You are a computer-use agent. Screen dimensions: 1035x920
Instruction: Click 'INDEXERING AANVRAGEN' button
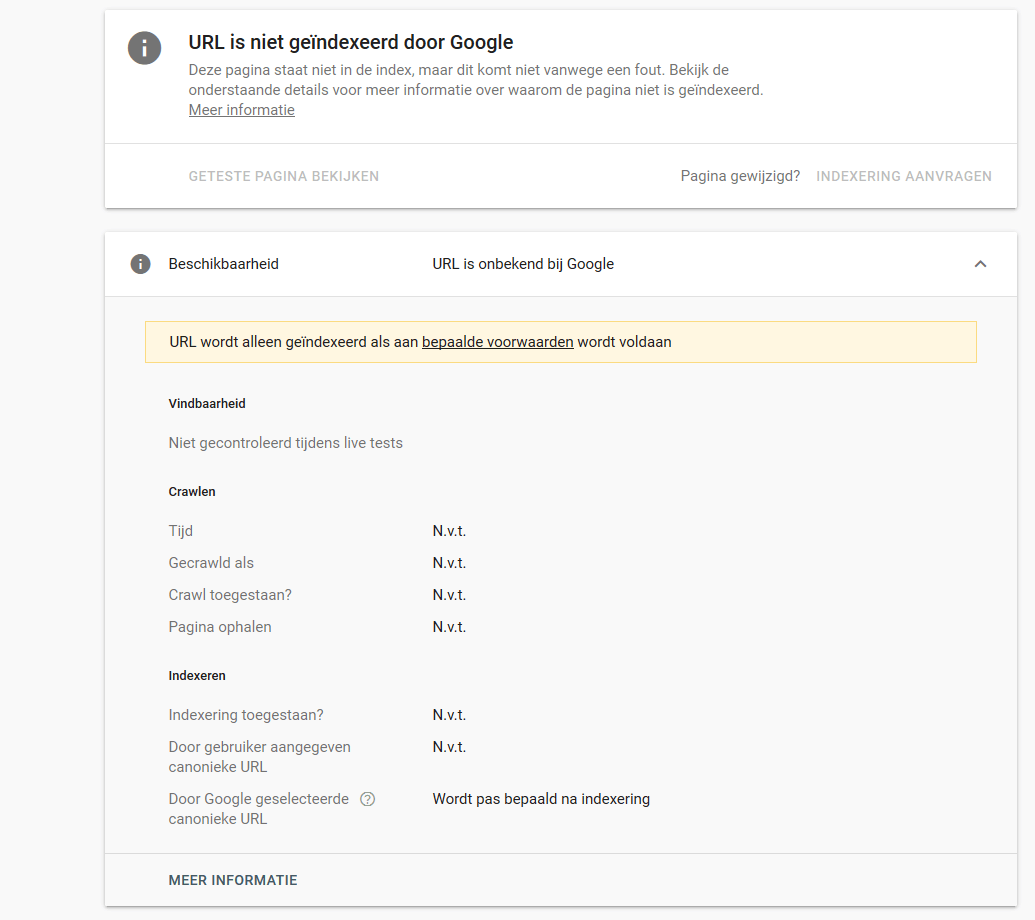pos(904,176)
